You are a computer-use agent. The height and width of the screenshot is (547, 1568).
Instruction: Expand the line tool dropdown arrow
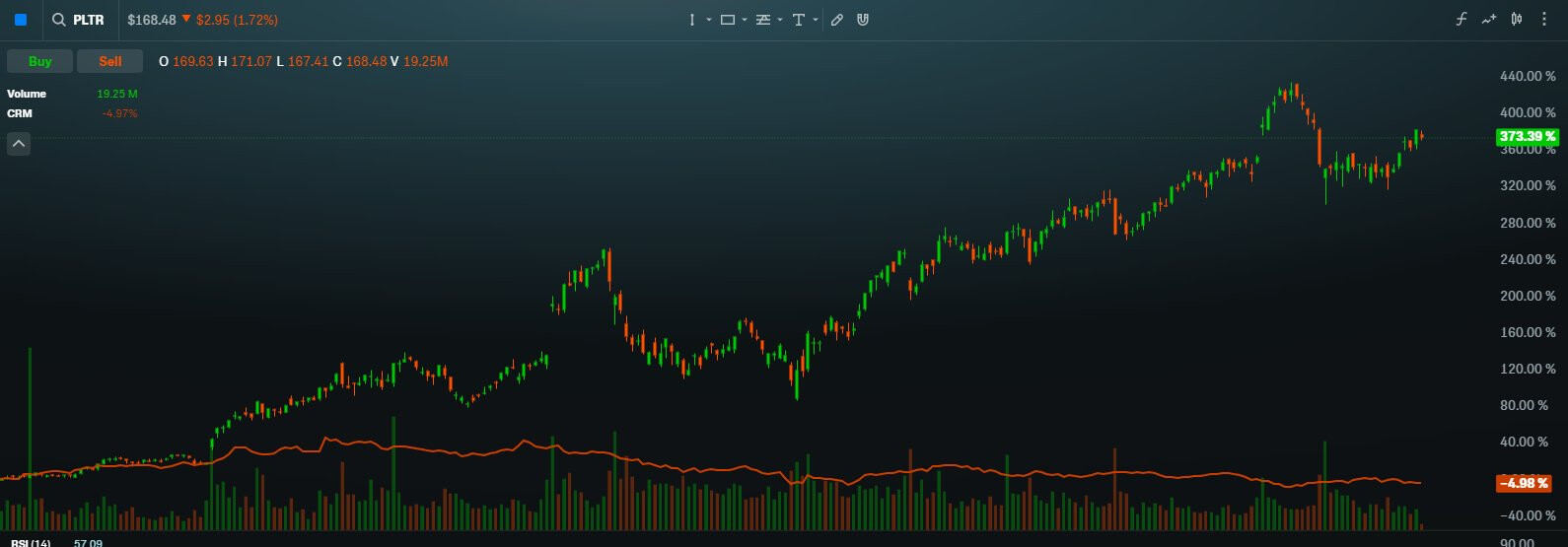click(709, 20)
